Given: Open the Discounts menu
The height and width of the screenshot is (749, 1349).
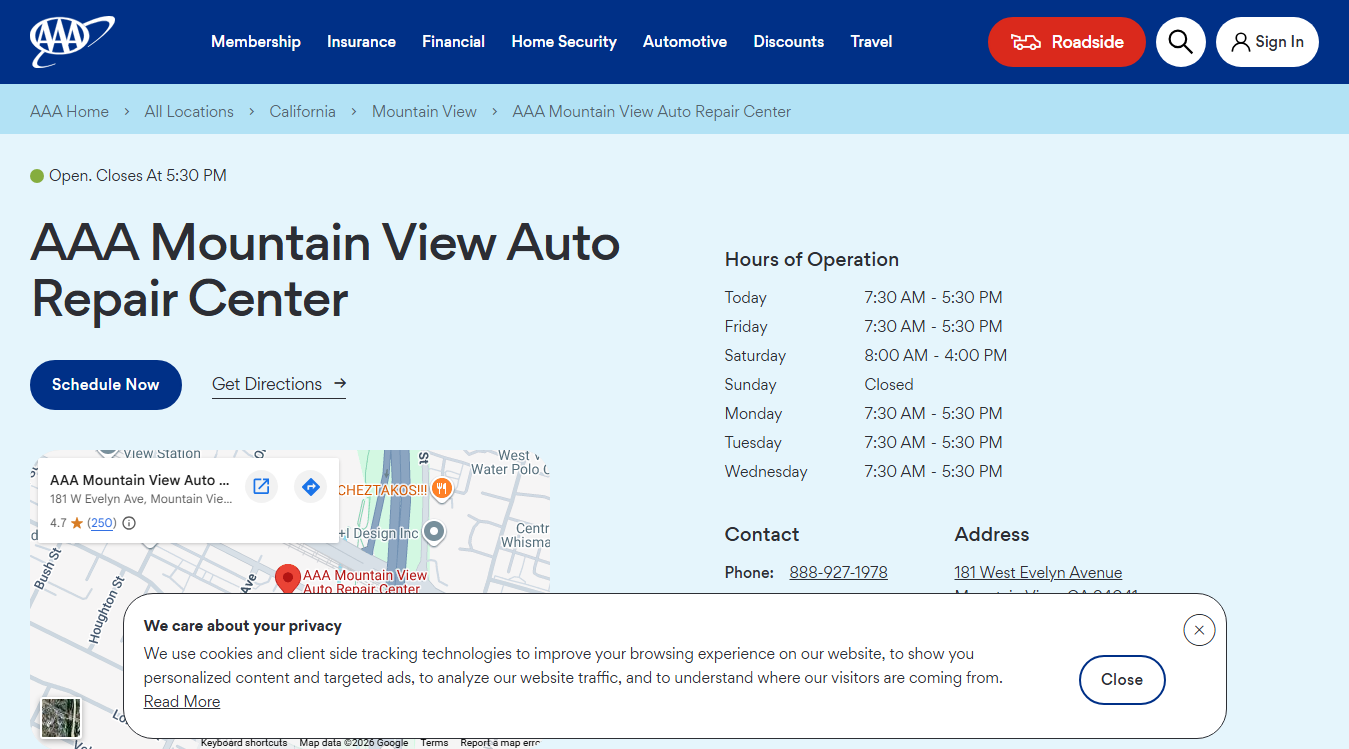Looking at the screenshot, I should tap(789, 42).
